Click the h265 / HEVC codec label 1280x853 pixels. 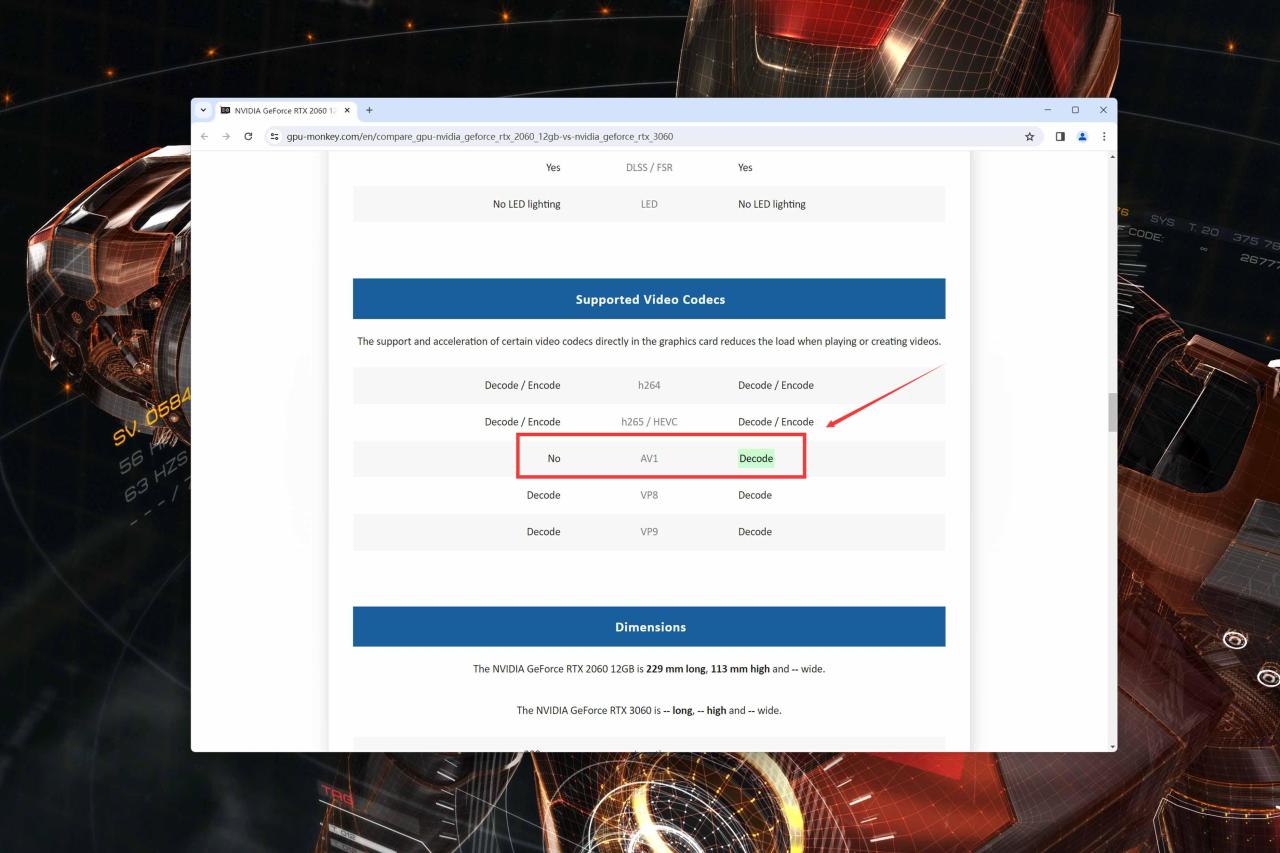[x=649, y=422]
